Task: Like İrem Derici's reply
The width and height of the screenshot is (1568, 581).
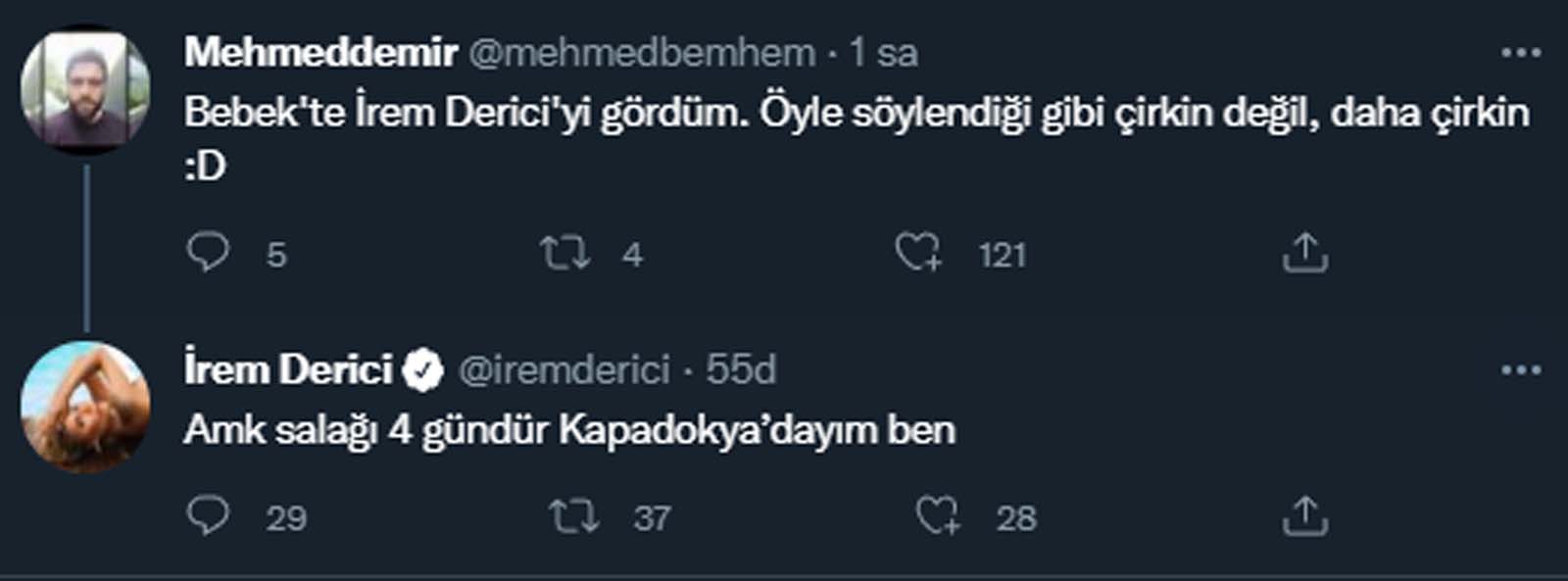Action: pyautogui.click(x=941, y=514)
